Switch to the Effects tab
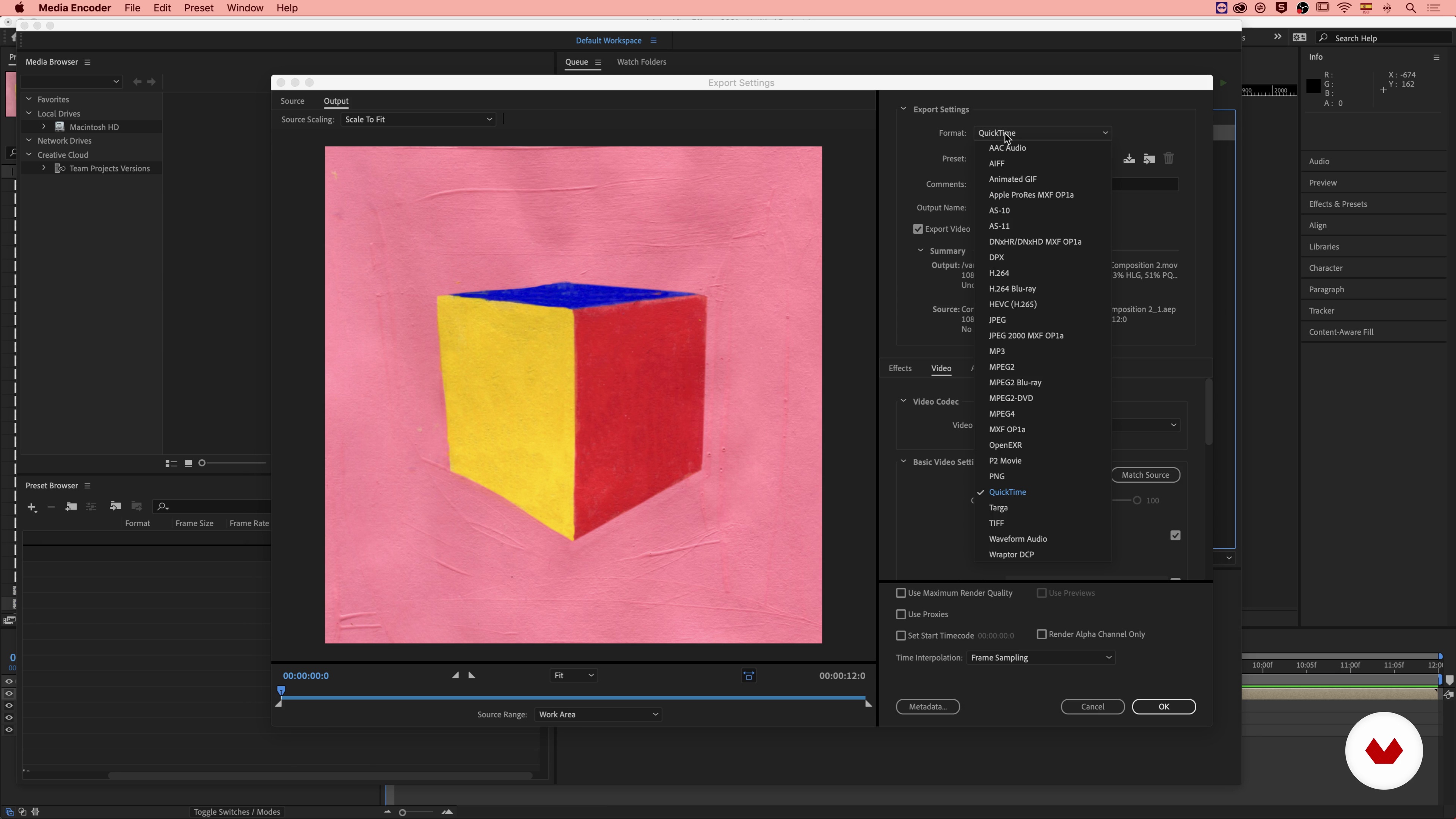The height and width of the screenshot is (819, 1456). pos(900,369)
